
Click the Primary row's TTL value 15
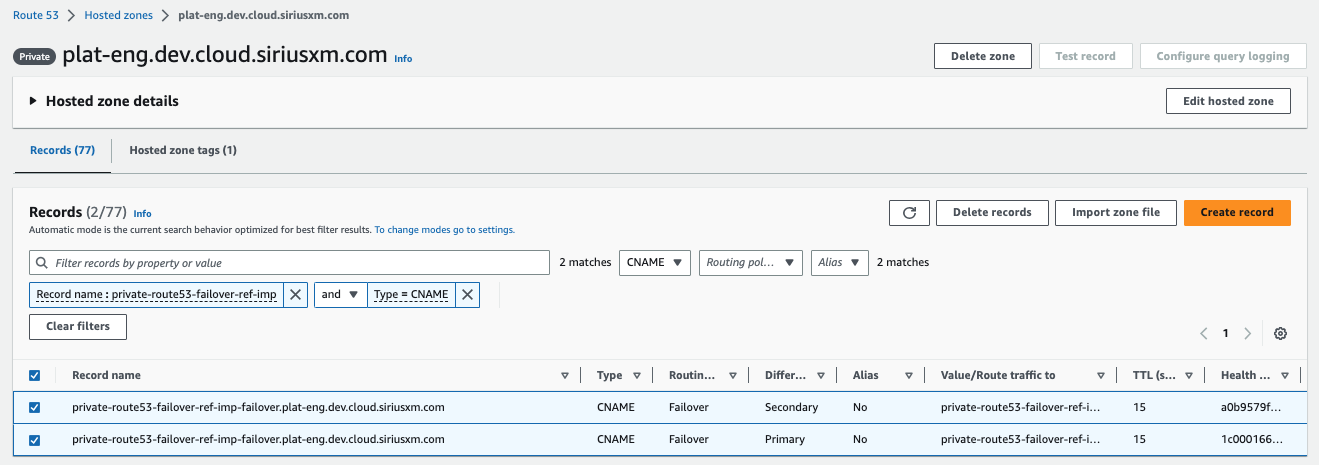[1140, 439]
